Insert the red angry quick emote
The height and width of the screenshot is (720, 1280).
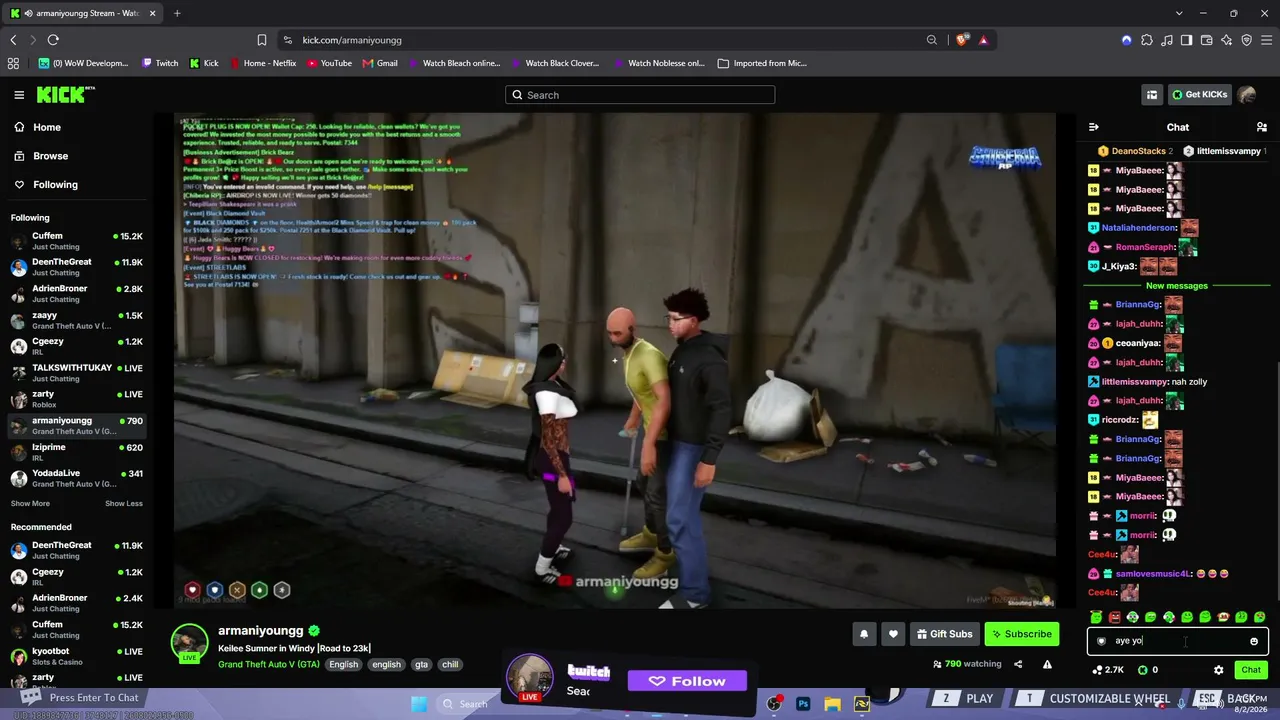1114,617
